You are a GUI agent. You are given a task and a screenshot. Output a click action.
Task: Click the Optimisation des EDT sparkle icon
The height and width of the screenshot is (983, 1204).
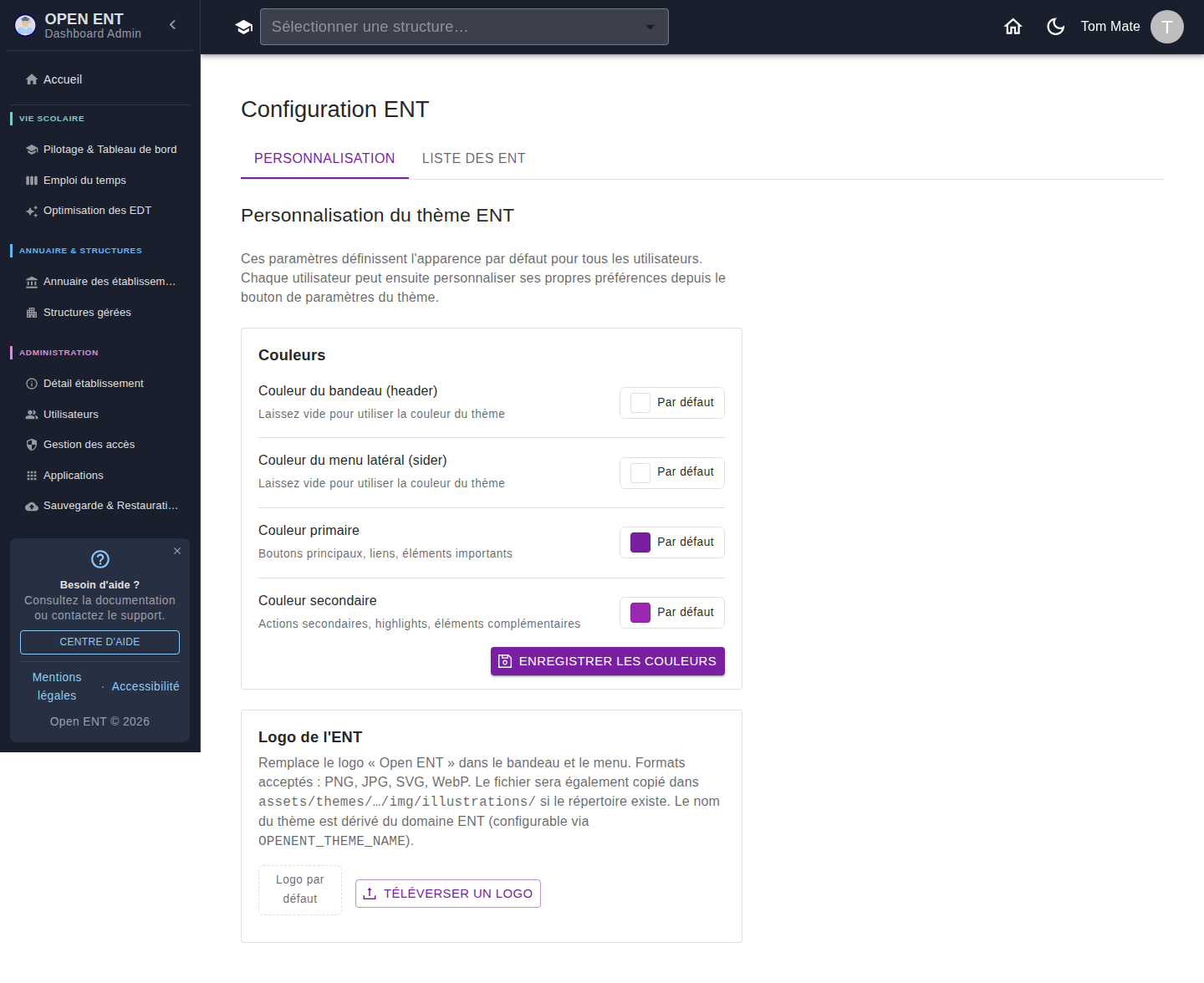[x=32, y=211]
